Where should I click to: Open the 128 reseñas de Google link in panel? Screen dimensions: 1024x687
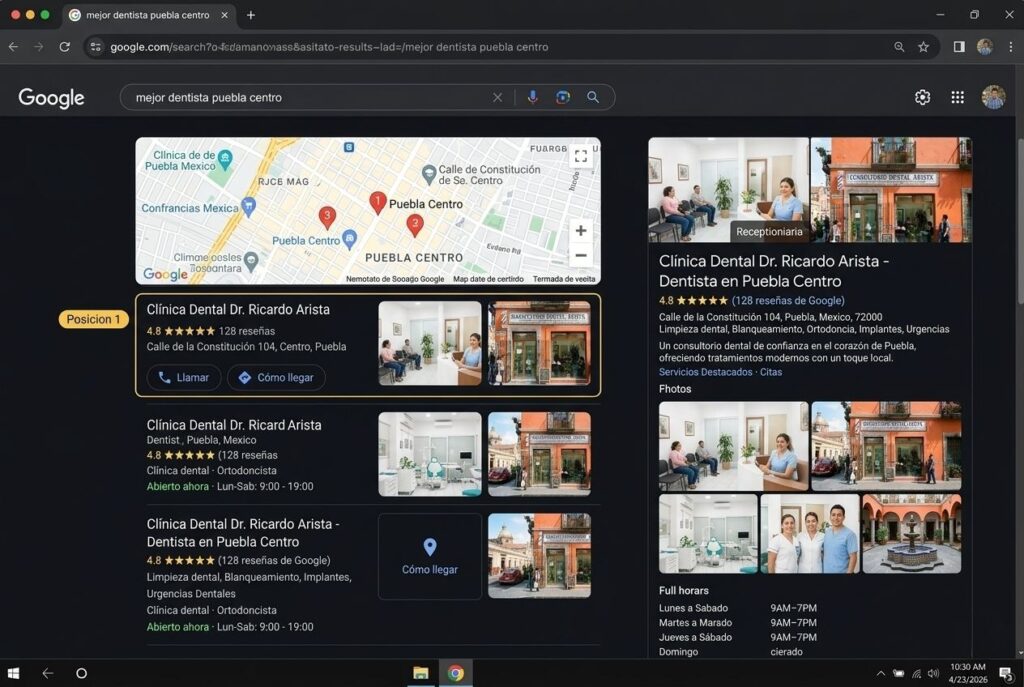788,300
